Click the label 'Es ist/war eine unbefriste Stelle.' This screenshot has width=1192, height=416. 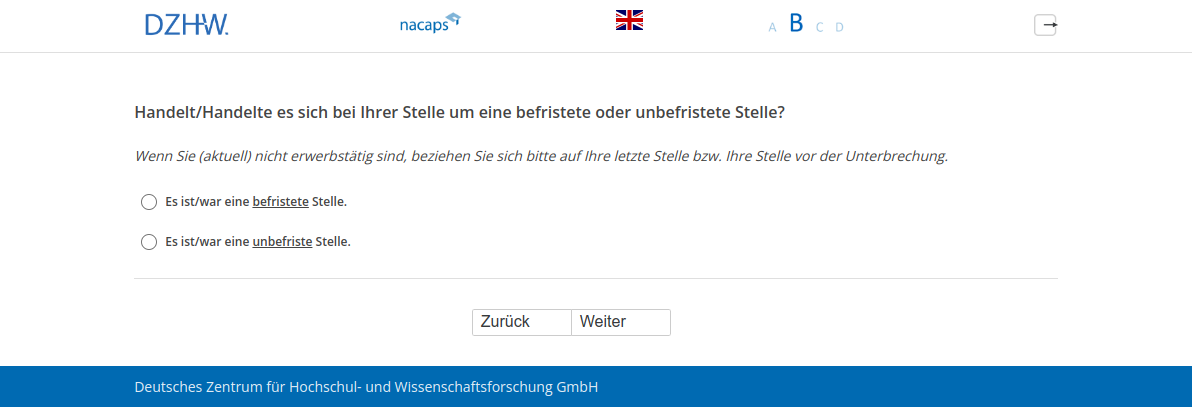point(258,242)
